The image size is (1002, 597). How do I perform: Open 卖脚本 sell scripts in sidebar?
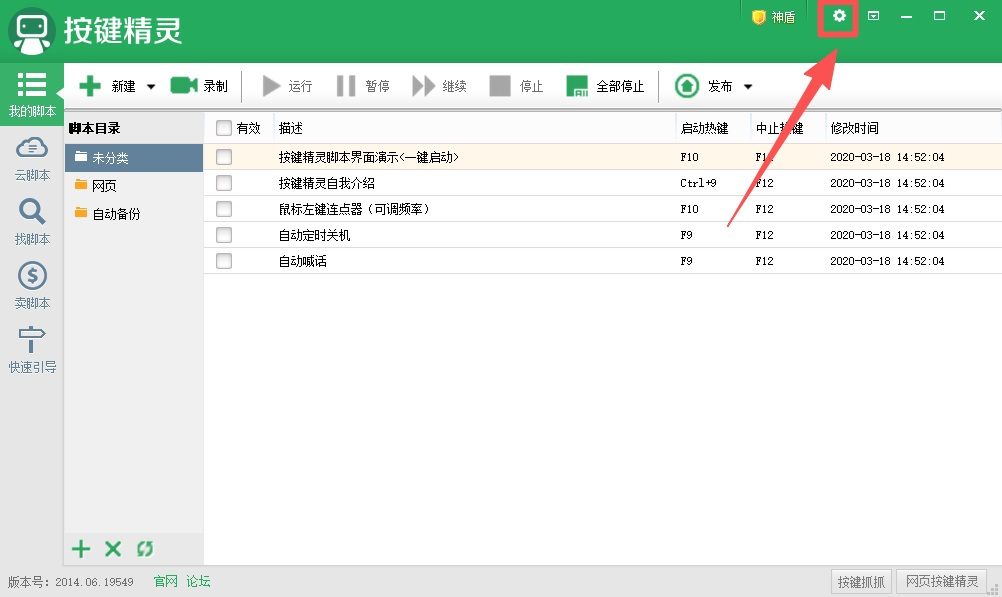click(x=32, y=286)
